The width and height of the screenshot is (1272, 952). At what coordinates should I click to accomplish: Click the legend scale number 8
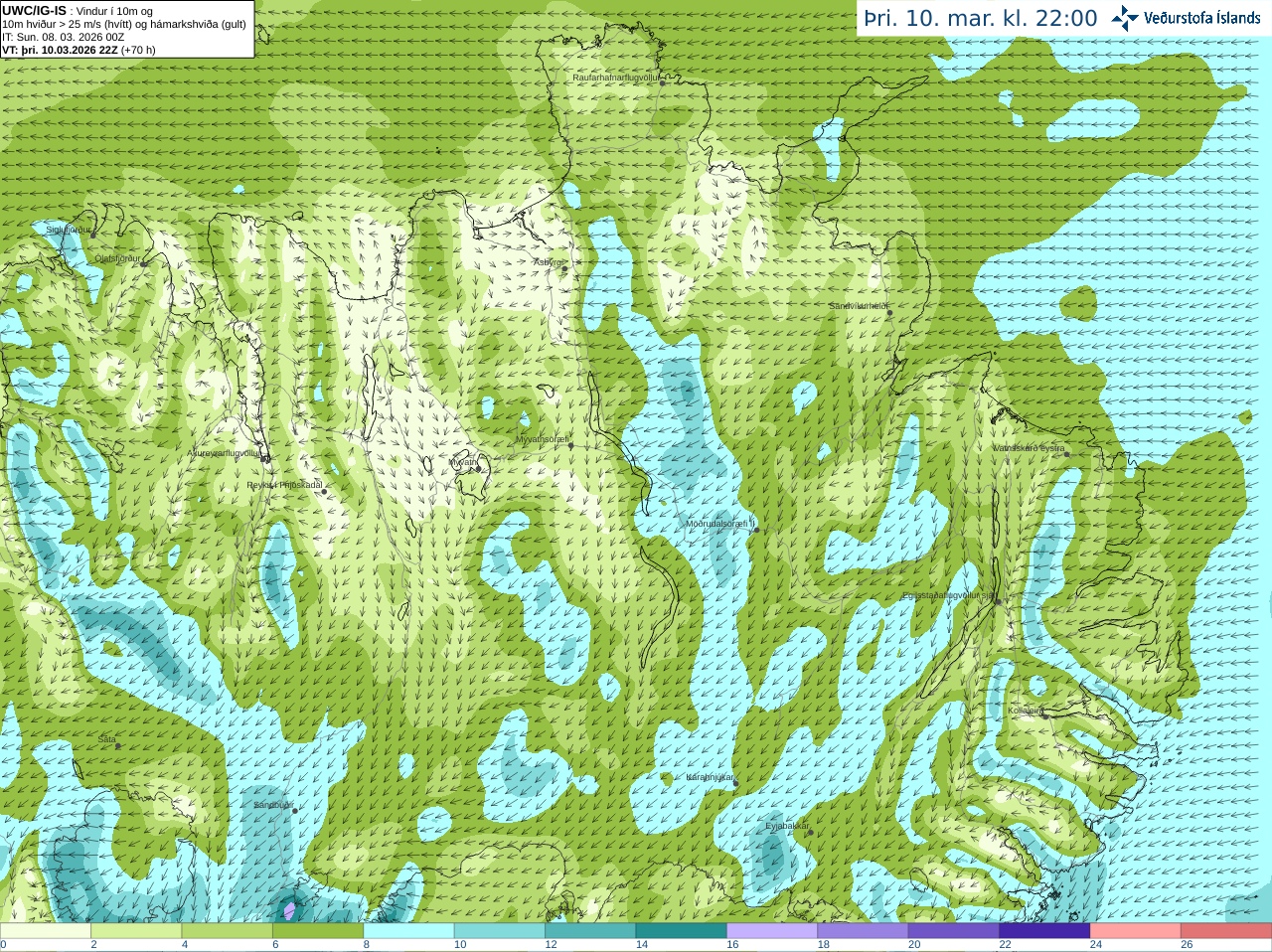[367, 945]
